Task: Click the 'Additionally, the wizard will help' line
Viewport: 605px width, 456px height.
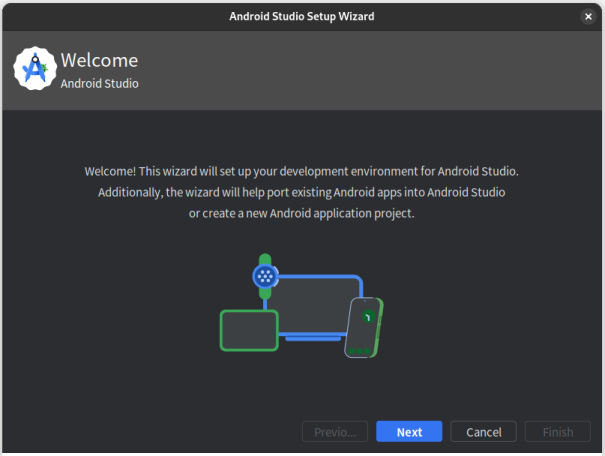Action: point(301,192)
